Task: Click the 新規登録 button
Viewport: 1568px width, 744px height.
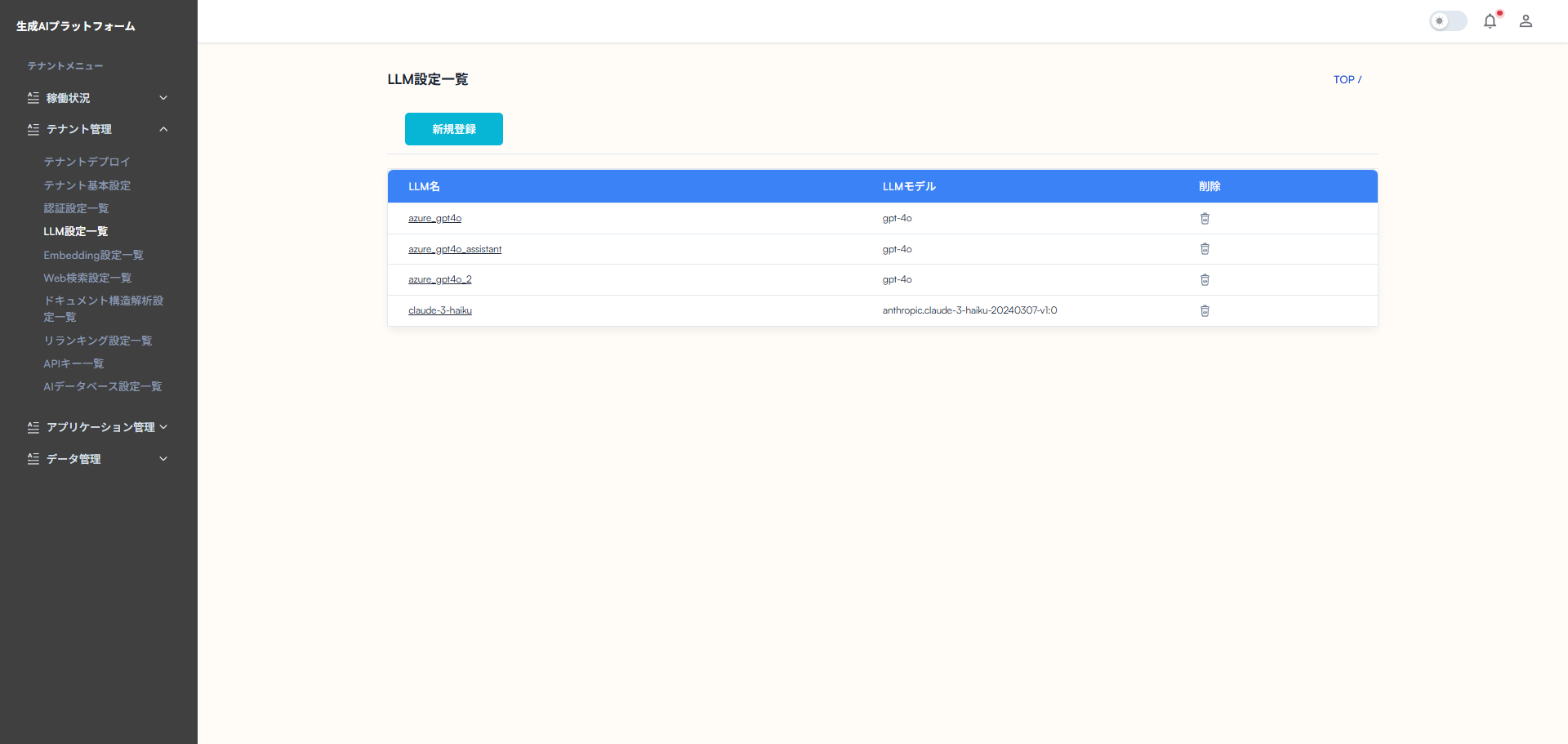Action: coord(454,129)
